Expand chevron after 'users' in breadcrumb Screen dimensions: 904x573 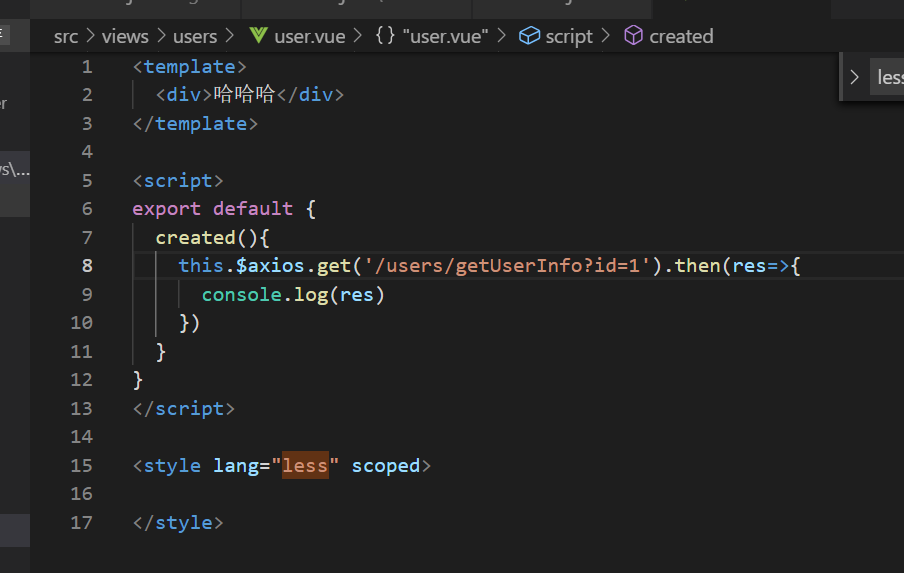tap(230, 36)
